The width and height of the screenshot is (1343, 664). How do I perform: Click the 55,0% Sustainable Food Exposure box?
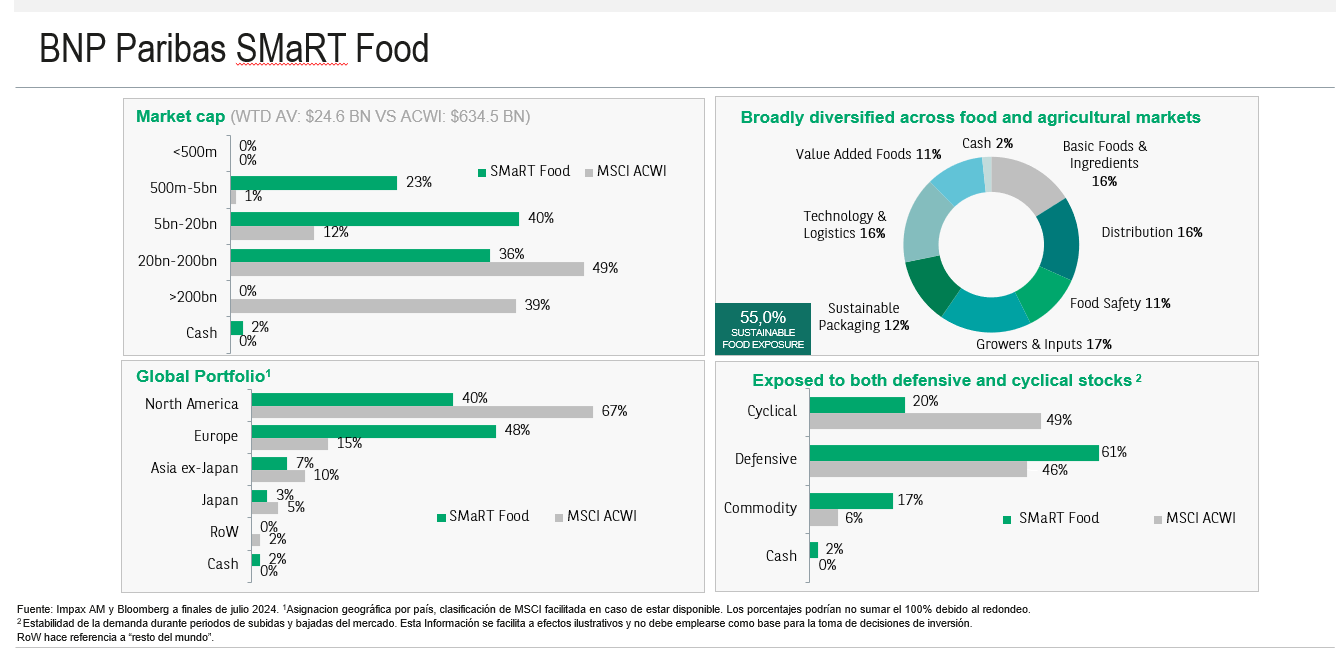coord(762,329)
